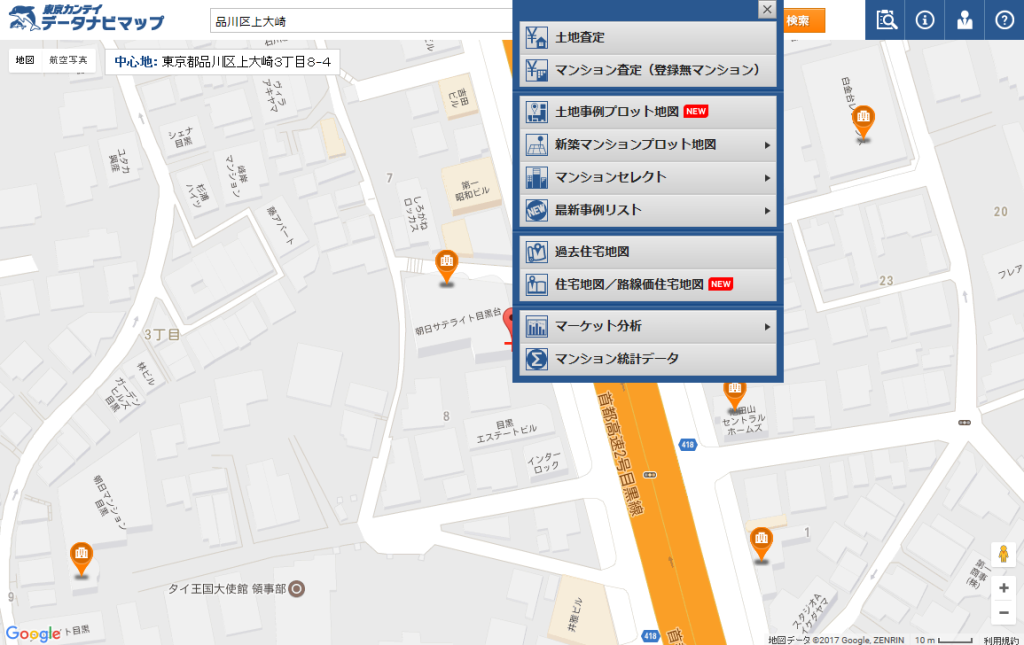Switch map to 地図 view
Image resolution: width=1024 pixels, height=645 pixels.
click(25, 61)
